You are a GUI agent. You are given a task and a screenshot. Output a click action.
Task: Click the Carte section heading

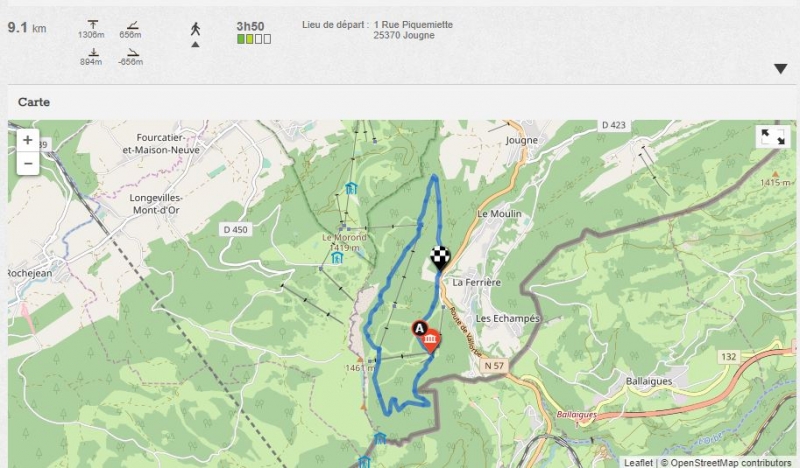(34, 102)
